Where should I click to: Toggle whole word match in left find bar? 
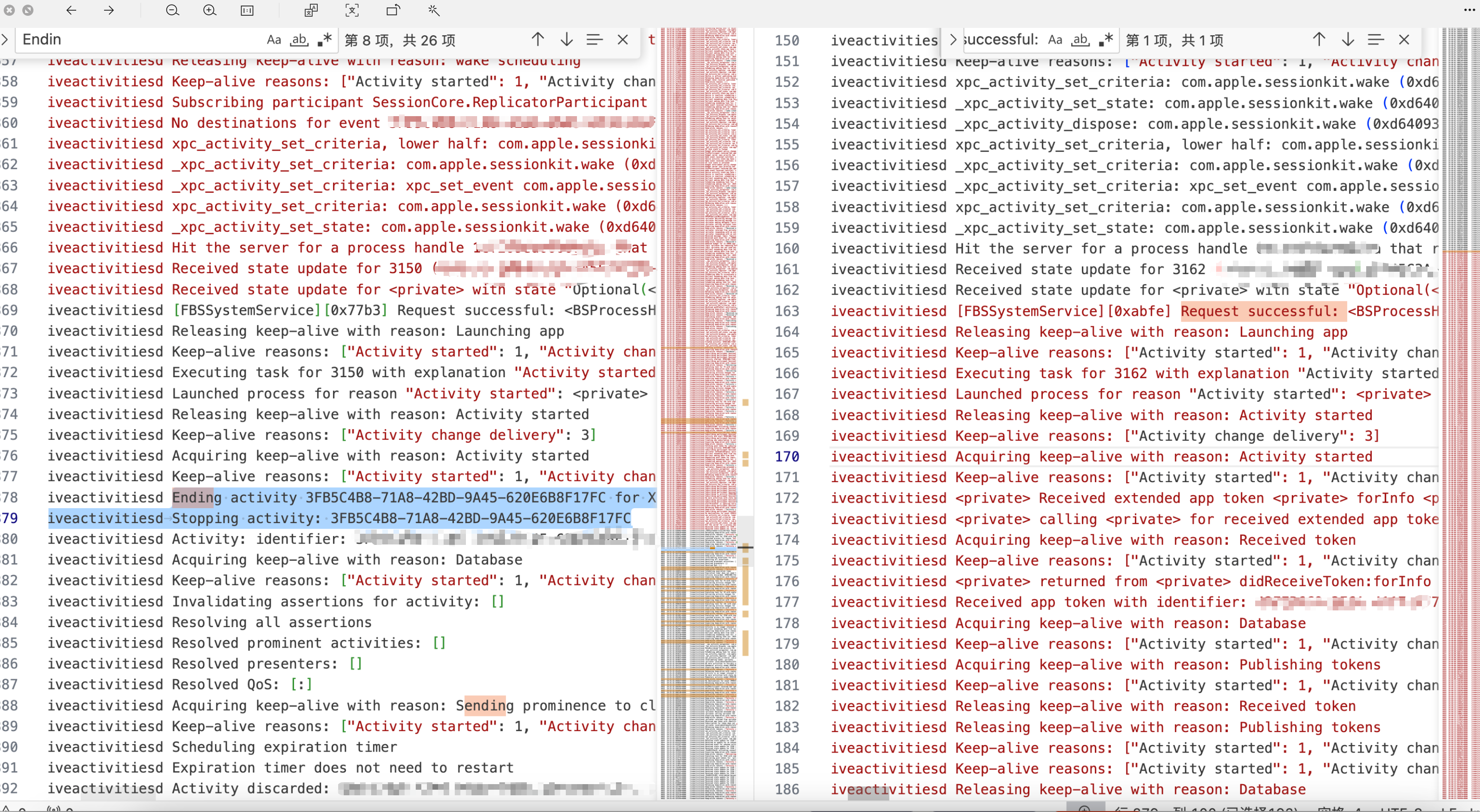[299, 39]
